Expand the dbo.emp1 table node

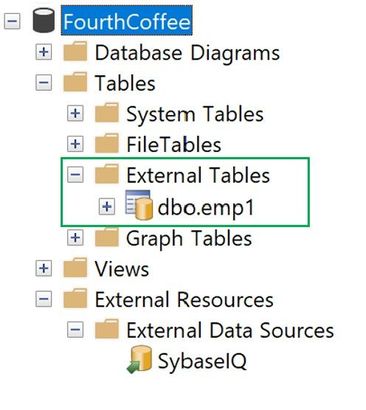tap(107, 207)
